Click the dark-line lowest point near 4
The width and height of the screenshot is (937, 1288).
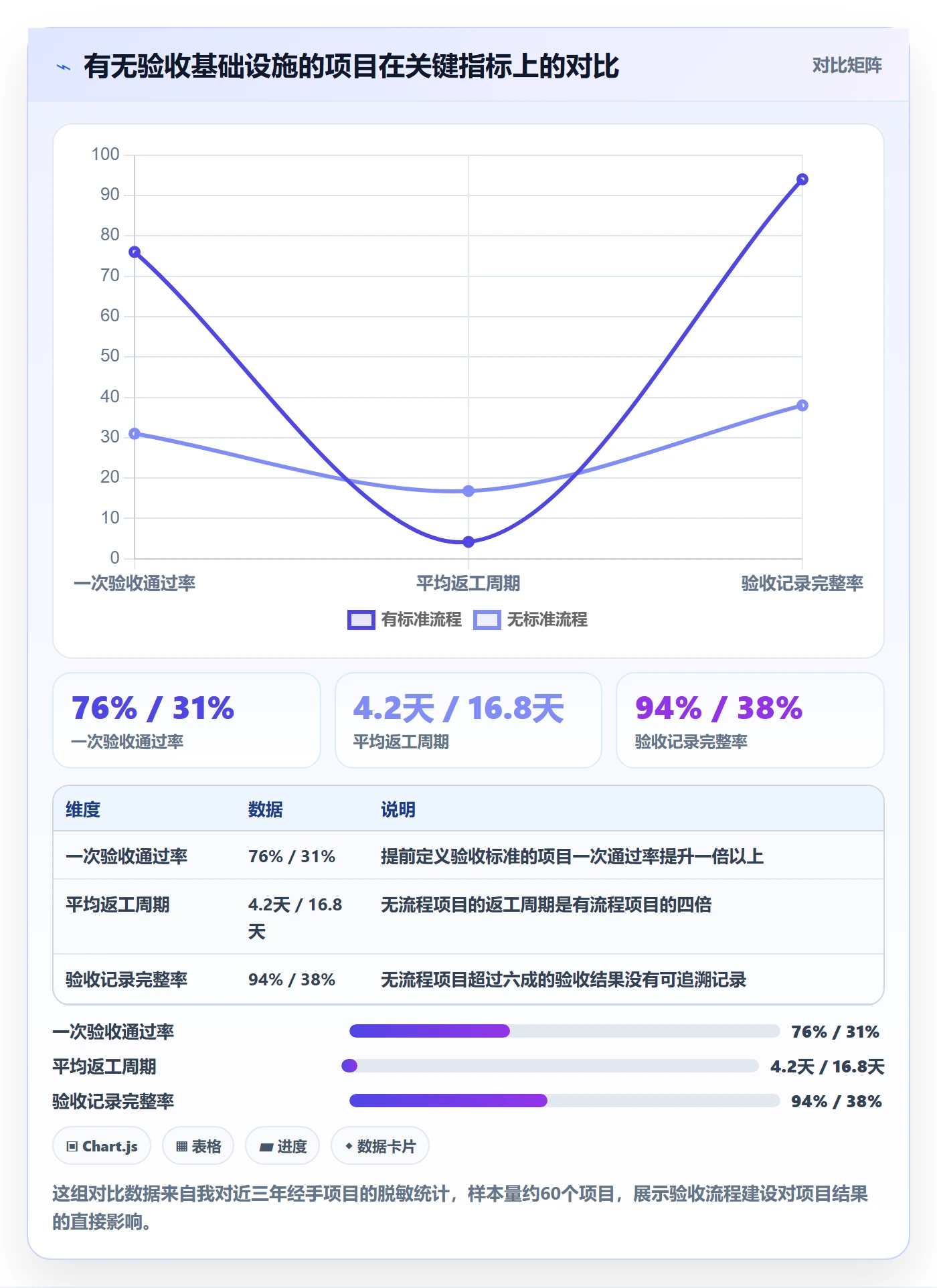point(468,542)
